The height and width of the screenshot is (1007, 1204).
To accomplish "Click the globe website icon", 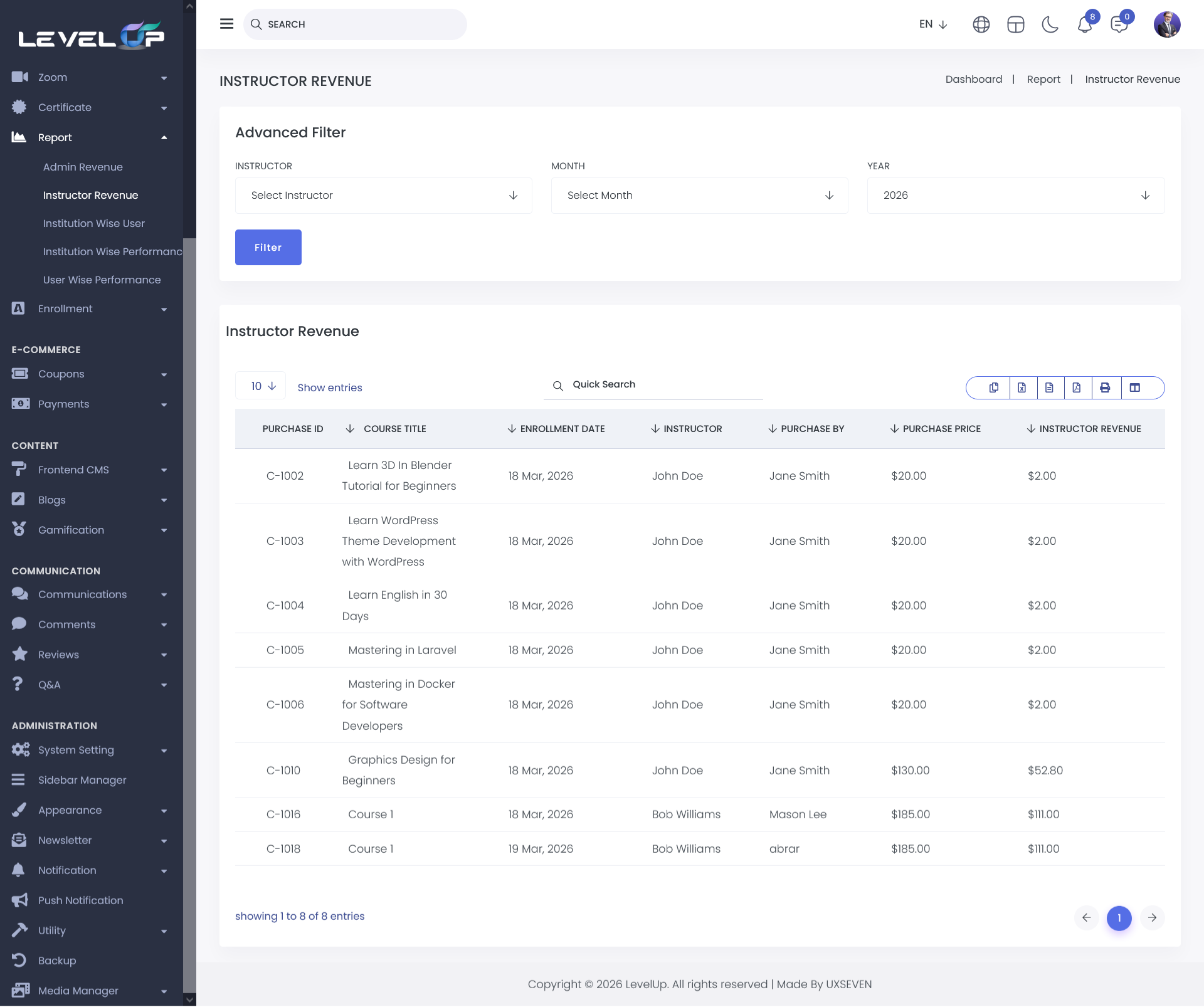I will (981, 24).
